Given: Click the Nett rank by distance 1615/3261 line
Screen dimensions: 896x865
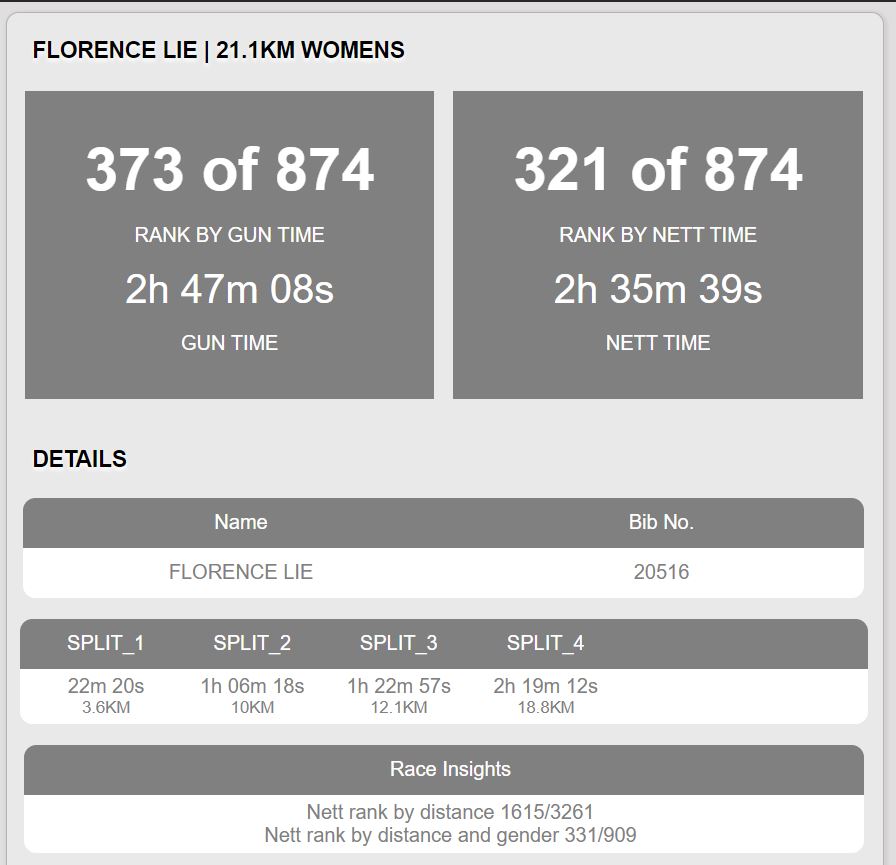Looking at the screenshot, I should tap(450, 812).
